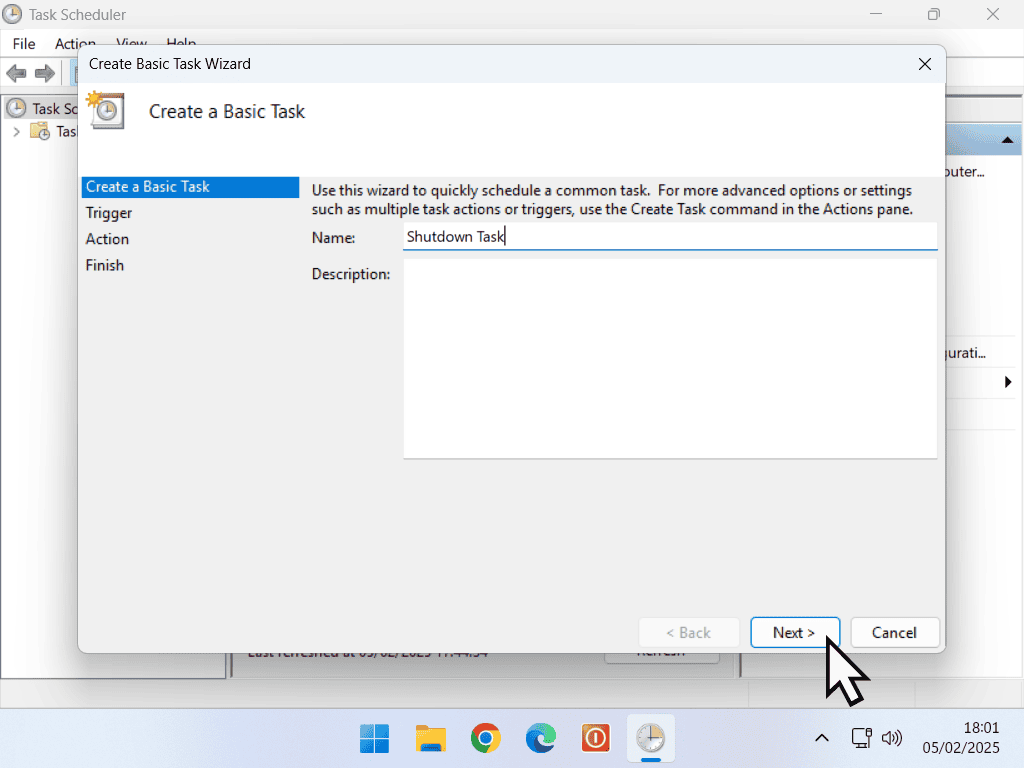Close the Create Basic Task Wizard dialog
This screenshot has width=1024, height=768.
[x=924, y=64]
